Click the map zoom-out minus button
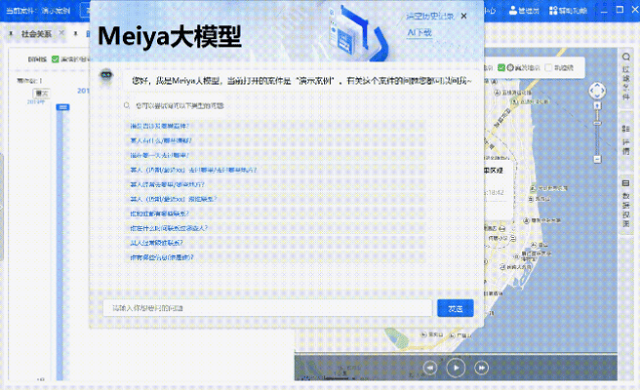The image size is (640, 390). pyautogui.click(x=597, y=159)
